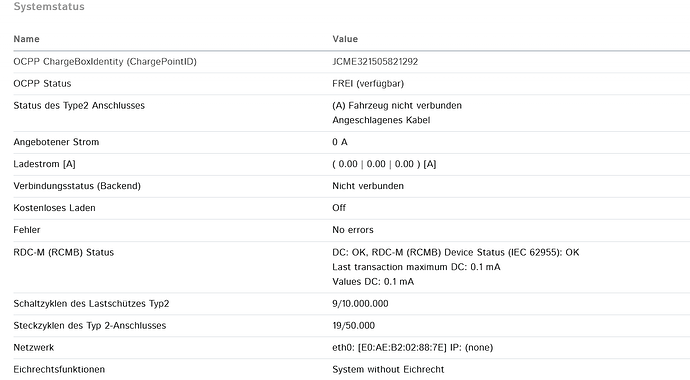Click the Ladestrom values in amps
This screenshot has width=690, height=380.
pyautogui.click(x=384, y=164)
